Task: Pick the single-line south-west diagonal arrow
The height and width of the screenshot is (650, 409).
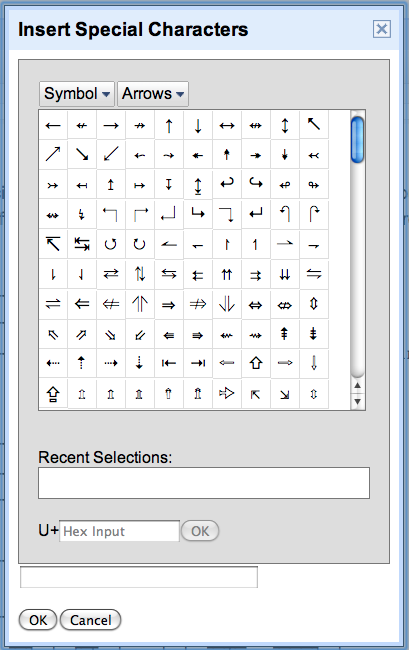Action: pos(111,155)
